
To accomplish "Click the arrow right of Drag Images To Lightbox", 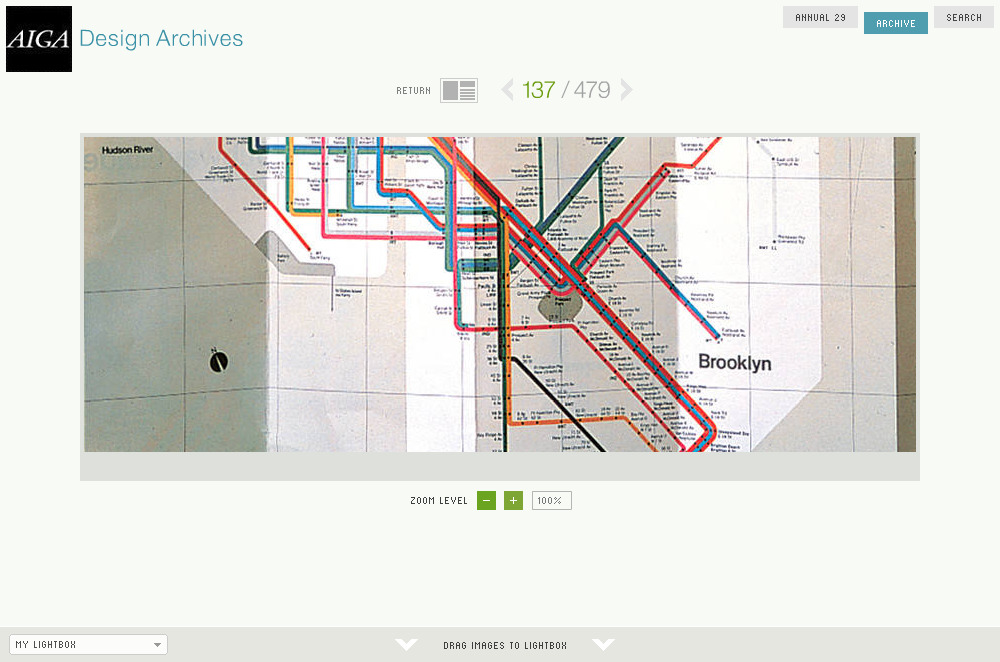I will coord(603,645).
